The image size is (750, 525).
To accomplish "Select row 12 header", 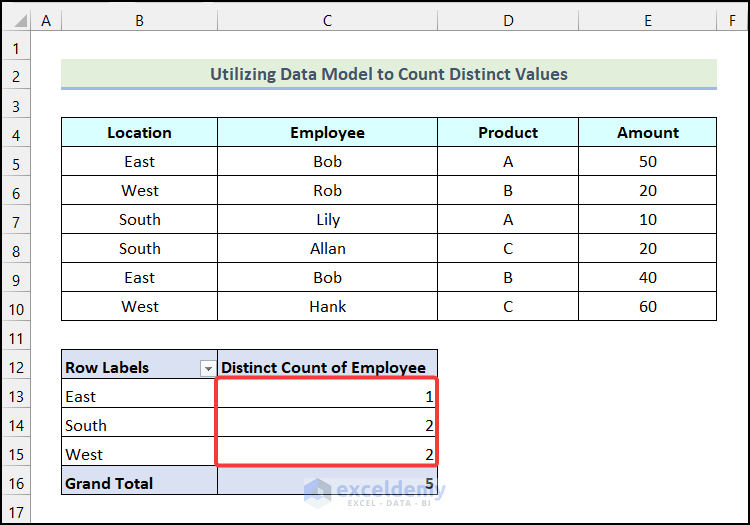I will [x=16, y=368].
